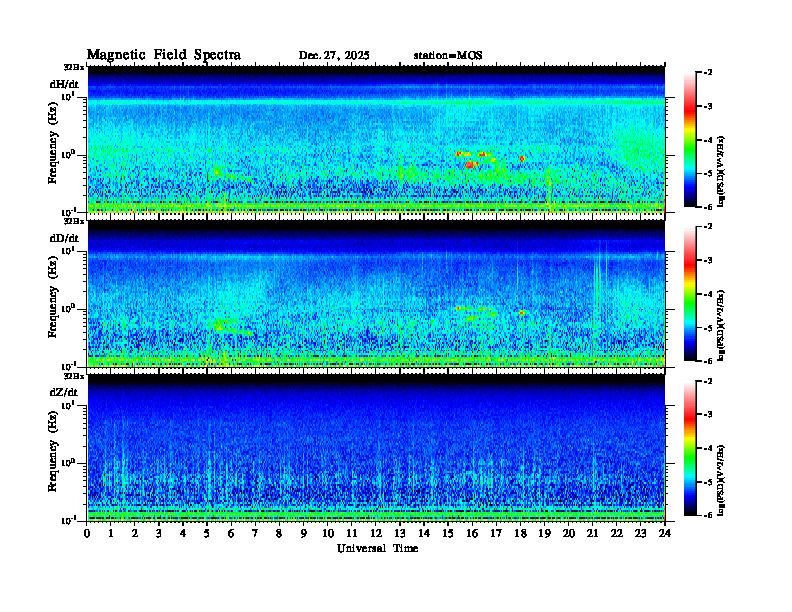Screen dimensions: 792x612
Task: Click the 'Universal Time' axis title
Action: (377, 548)
